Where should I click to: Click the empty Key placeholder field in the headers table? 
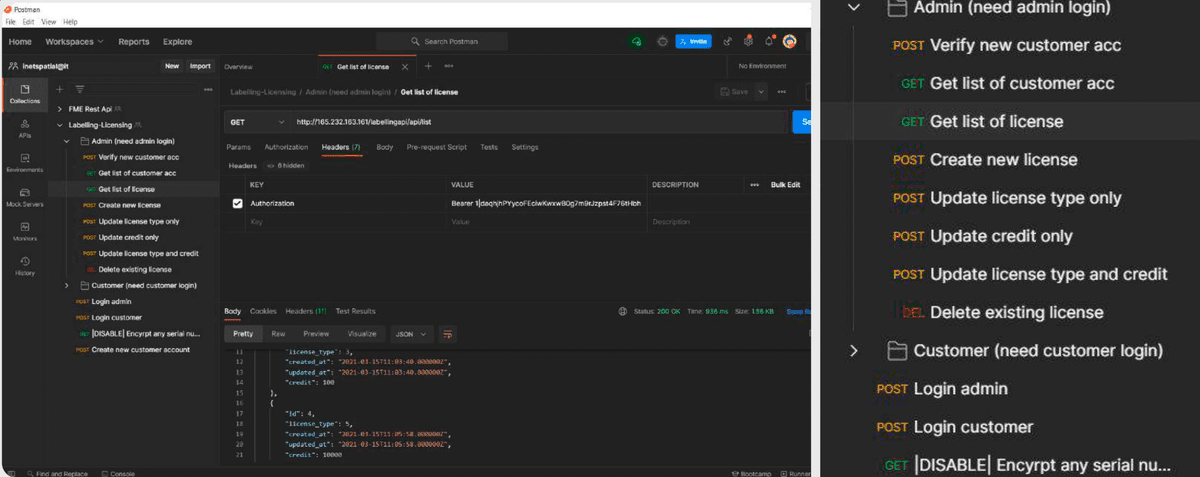(x=347, y=221)
